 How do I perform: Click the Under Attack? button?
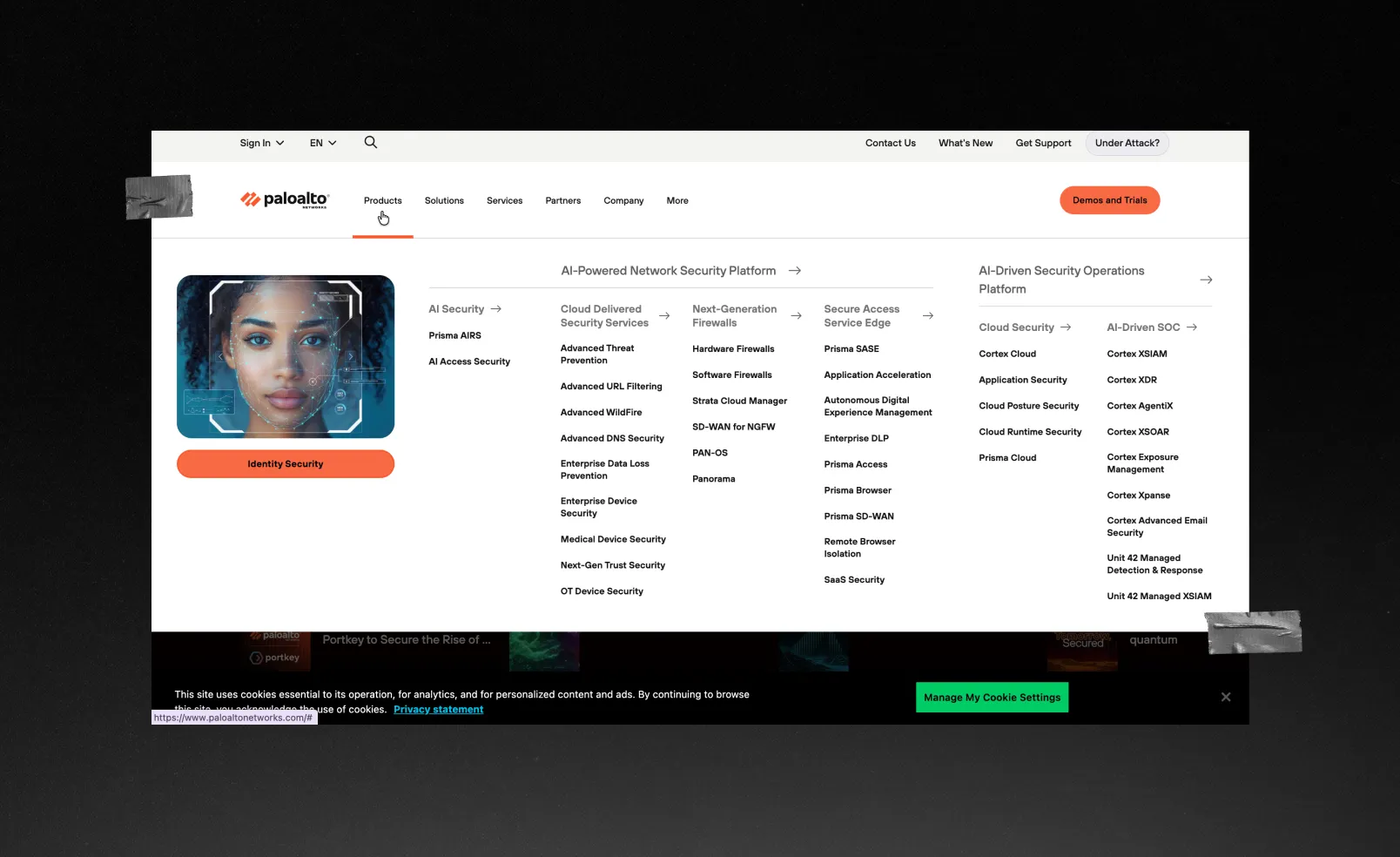(x=1127, y=143)
